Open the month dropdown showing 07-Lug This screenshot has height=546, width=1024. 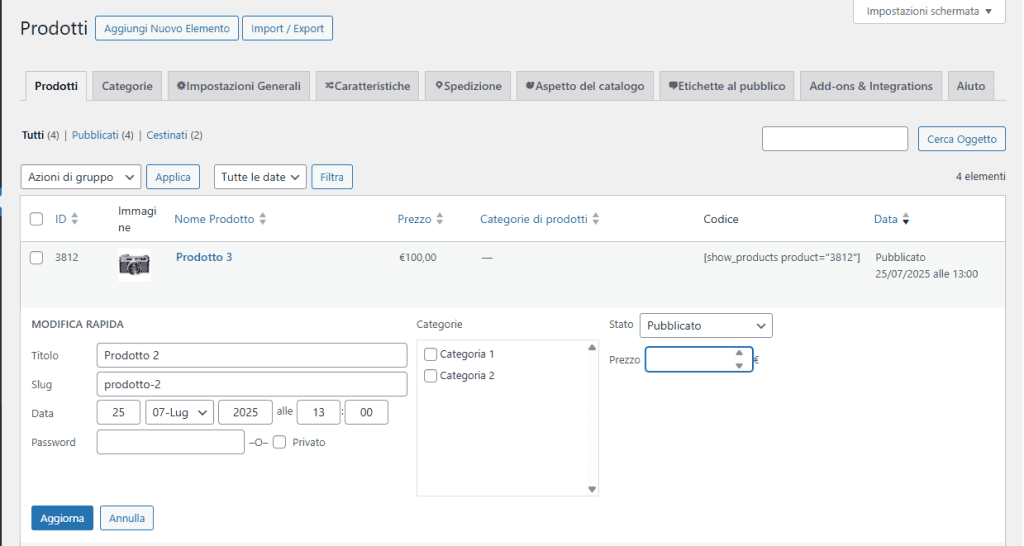pos(180,412)
